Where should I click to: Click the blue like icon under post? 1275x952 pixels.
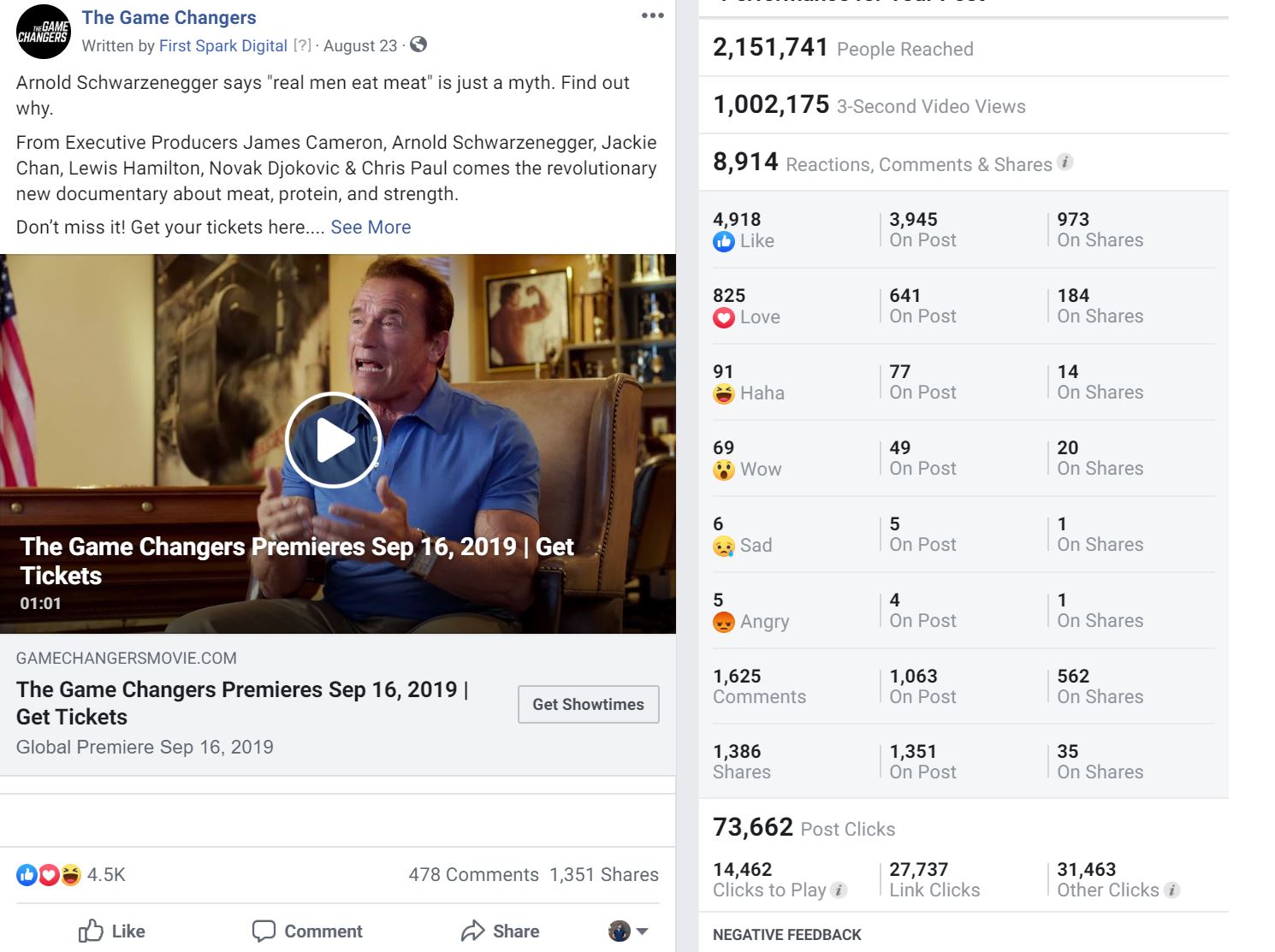27,875
